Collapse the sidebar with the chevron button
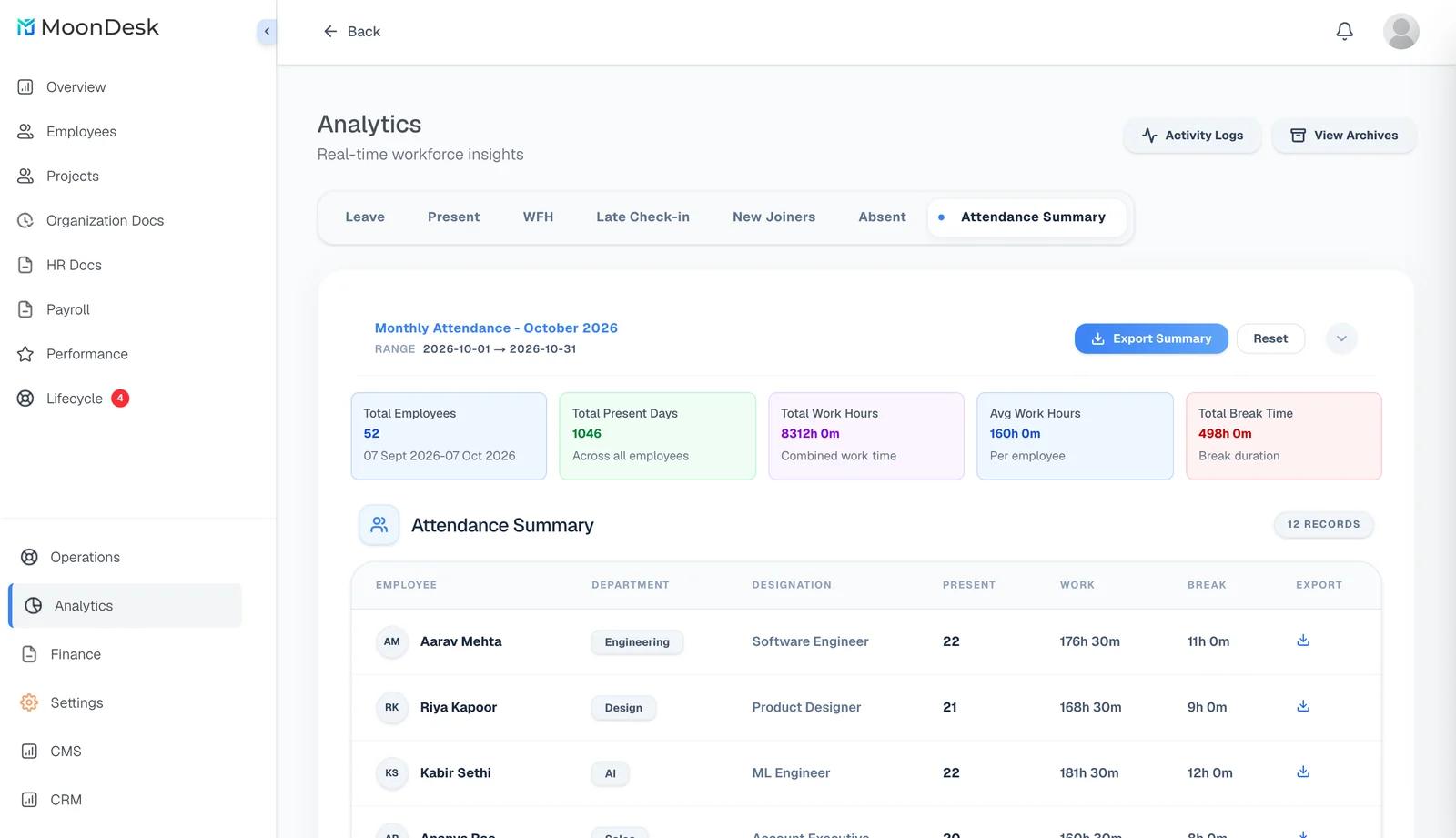Screen dimensions: 1456x838 [x=267, y=32]
